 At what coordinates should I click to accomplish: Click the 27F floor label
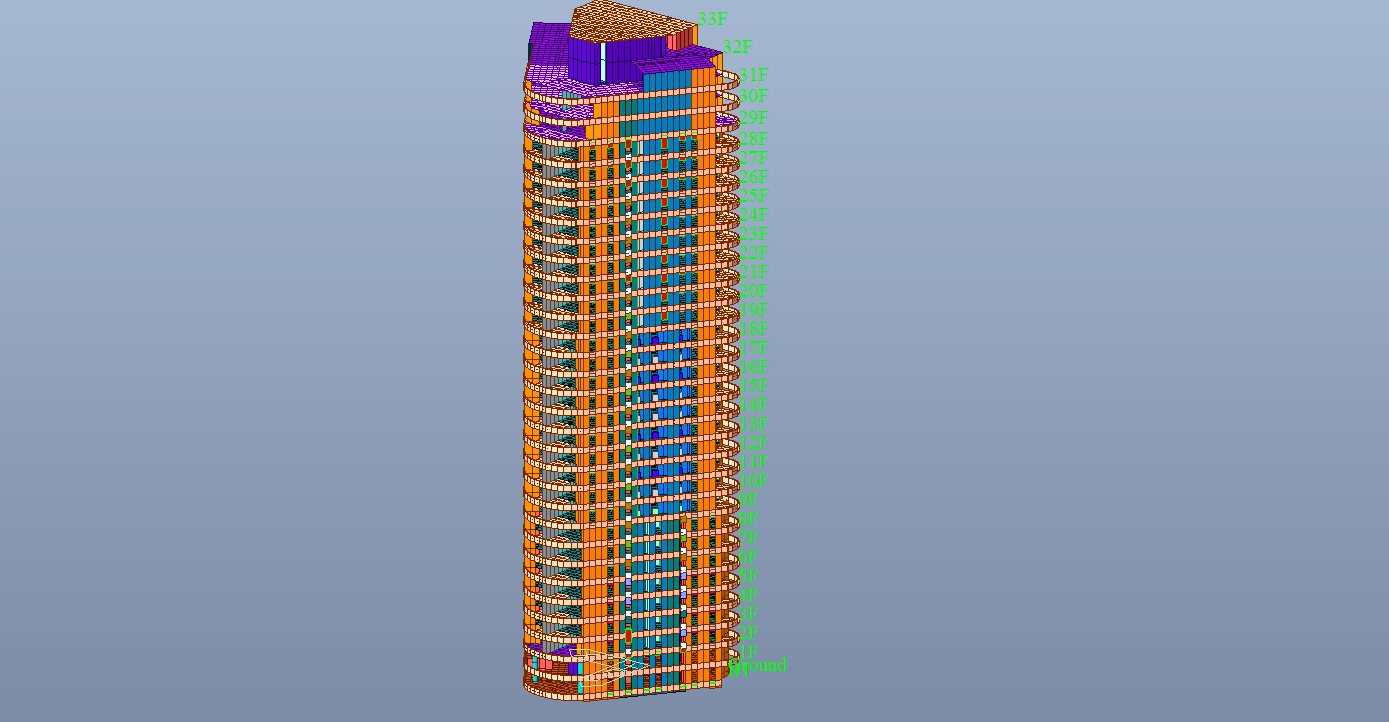(754, 158)
